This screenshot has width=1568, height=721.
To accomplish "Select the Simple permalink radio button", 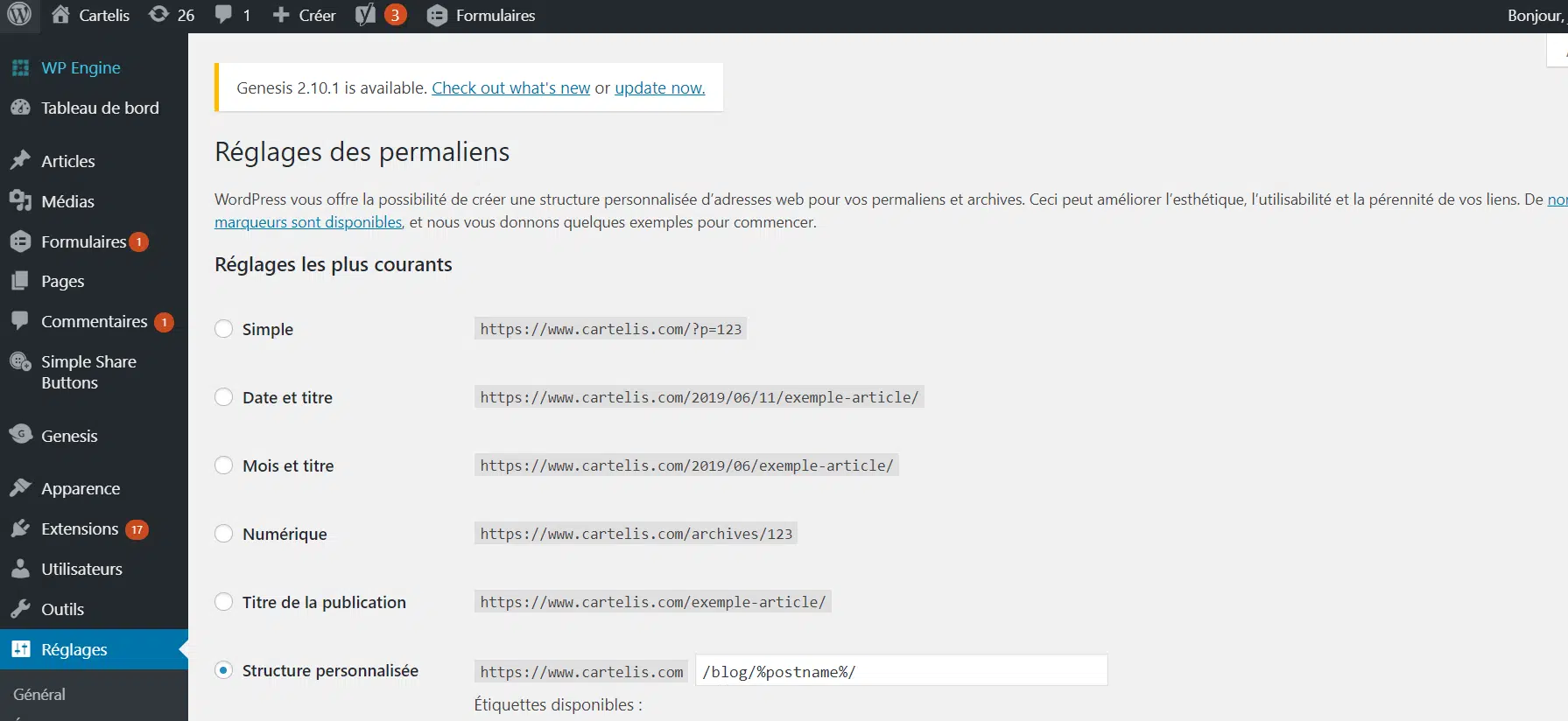I will 224,329.
